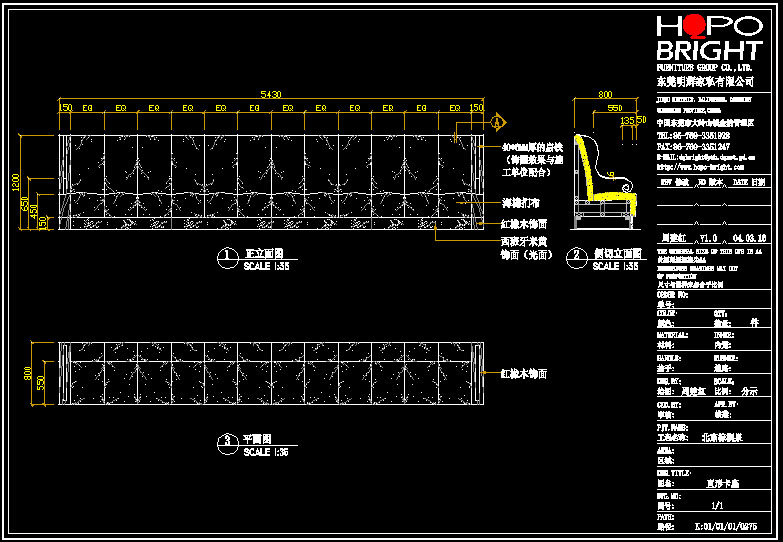Select the 1/1 sheet number
This screenshot has width=783, height=542.
click(x=717, y=506)
